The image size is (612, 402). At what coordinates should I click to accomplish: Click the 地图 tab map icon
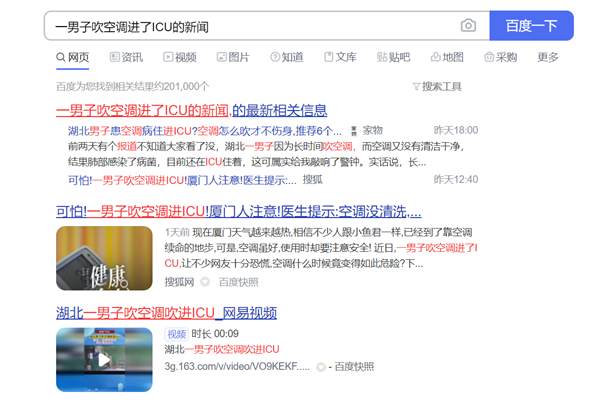click(435, 57)
